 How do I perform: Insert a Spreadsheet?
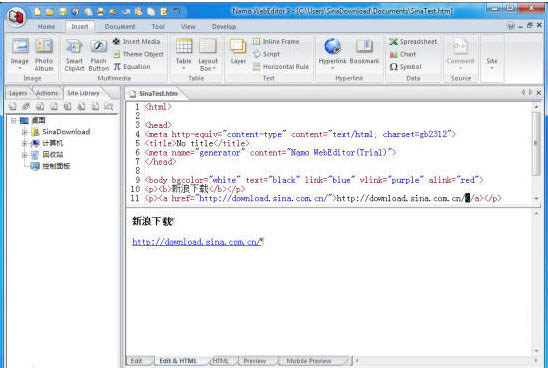pos(413,41)
